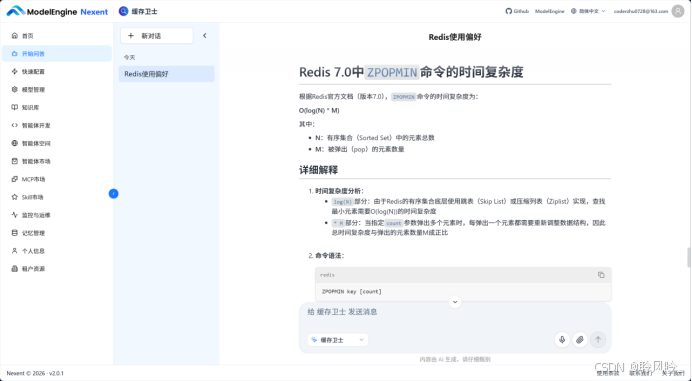Viewport: 692px width, 381px height.
Task: Open the ModelEngine link in header
Action: 549,11
